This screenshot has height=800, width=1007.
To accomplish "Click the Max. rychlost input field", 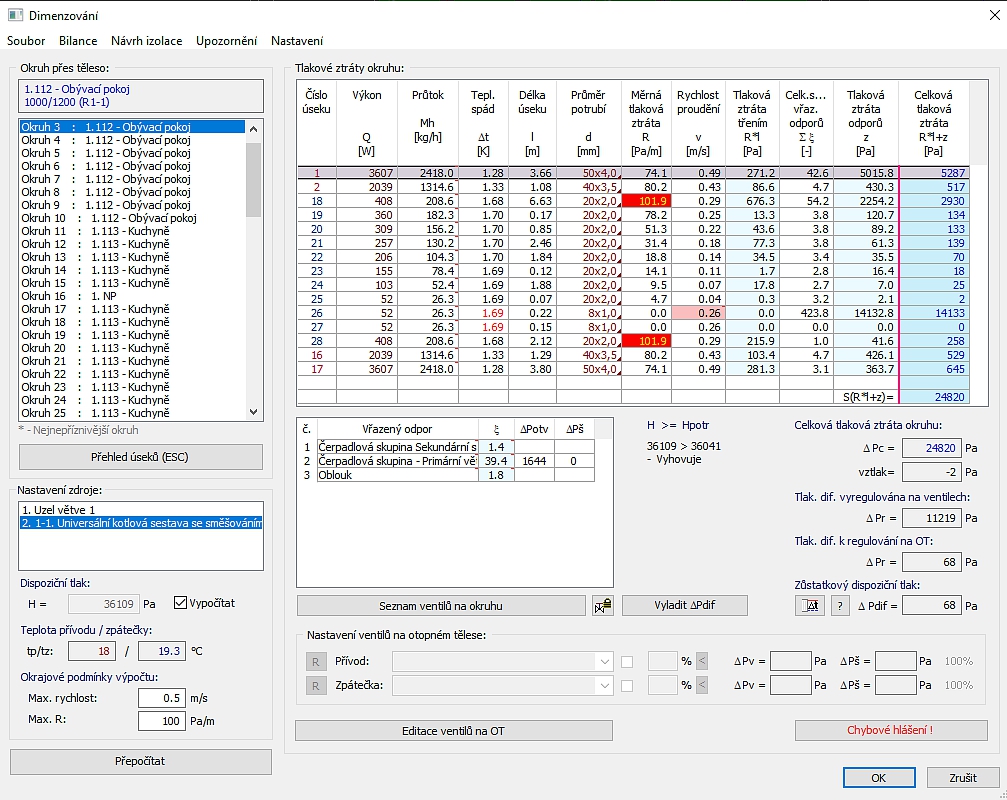I will [162, 698].
